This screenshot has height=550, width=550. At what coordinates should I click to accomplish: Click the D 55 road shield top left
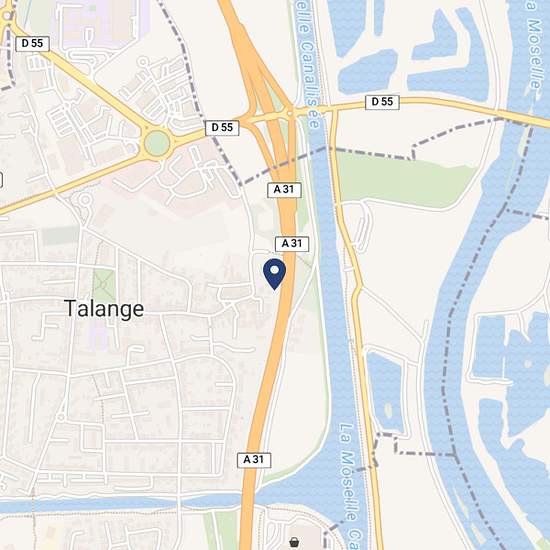pyautogui.click(x=32, y=43)
